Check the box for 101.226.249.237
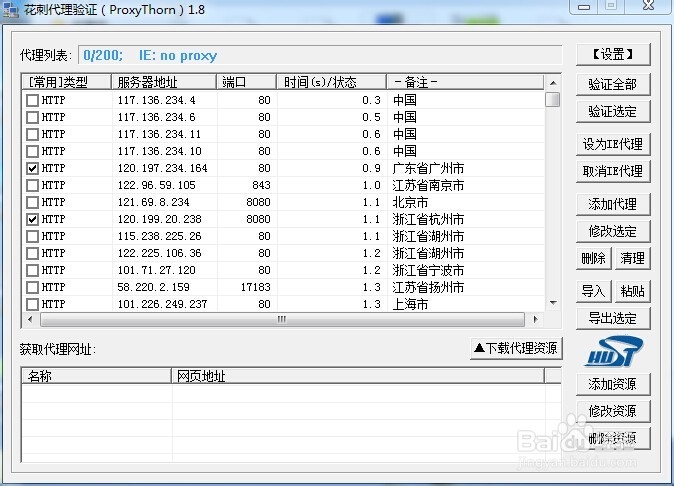The image size is (674, 486). [x=32, y=304]
